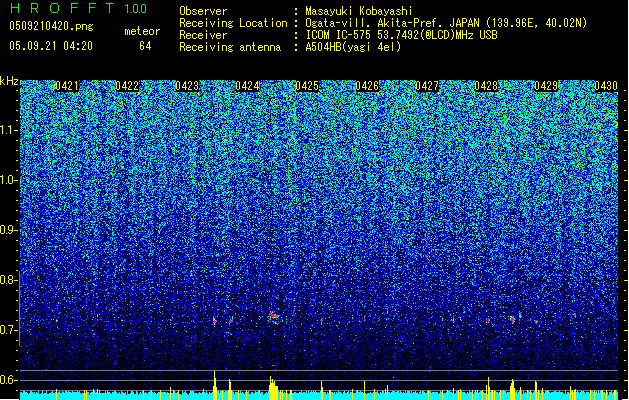Screen dimensions: 629x400
Task: Select the 0428 time marker label
Action: coord(486,86)
